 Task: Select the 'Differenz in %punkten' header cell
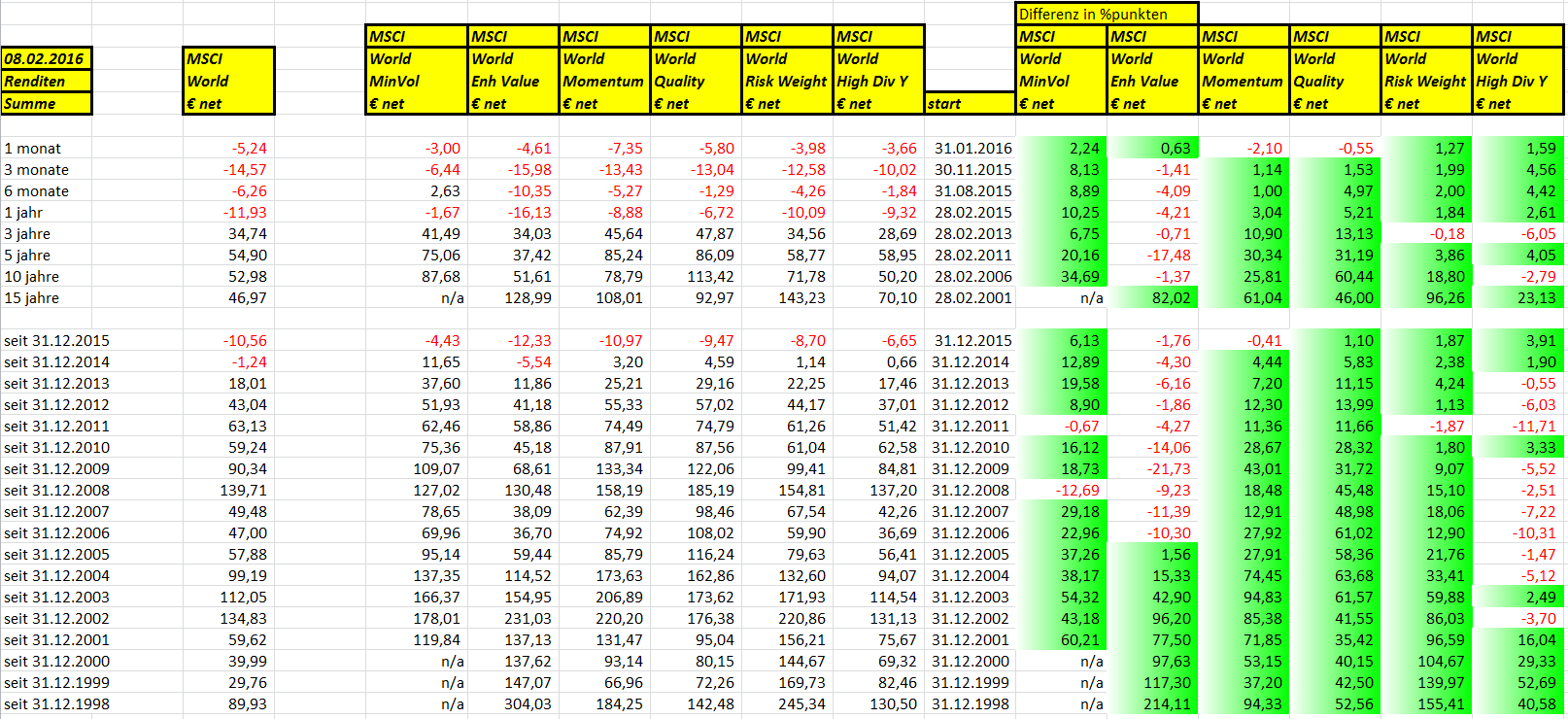pyautogui.click(x=1106, y=14)
